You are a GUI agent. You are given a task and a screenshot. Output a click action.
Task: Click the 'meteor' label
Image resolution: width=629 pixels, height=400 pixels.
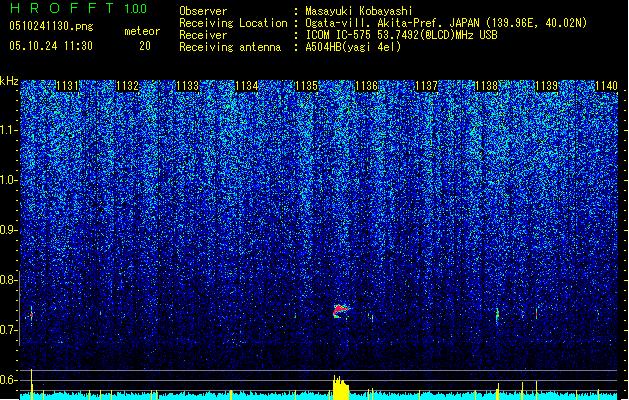[x=142, y=31]
